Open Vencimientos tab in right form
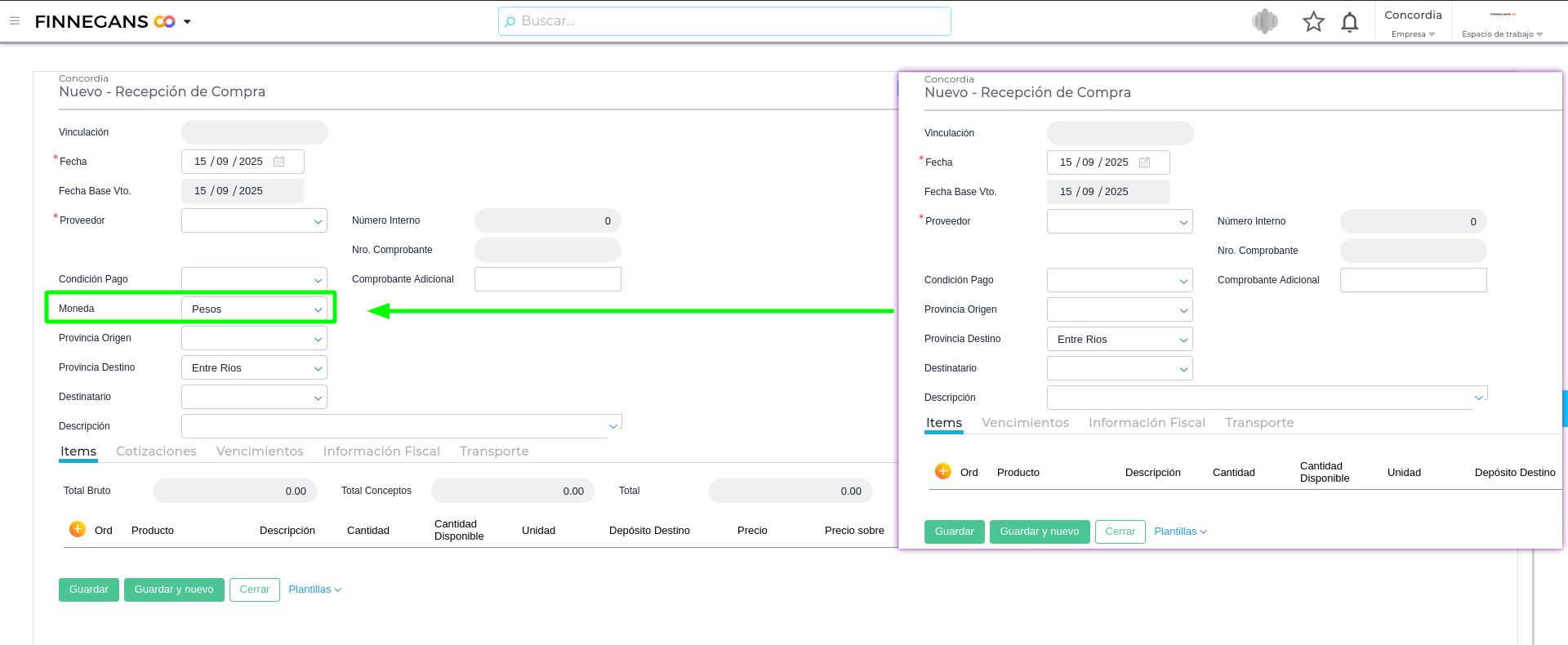Viewport: 1568px width, 645px height. (1025, 423)
